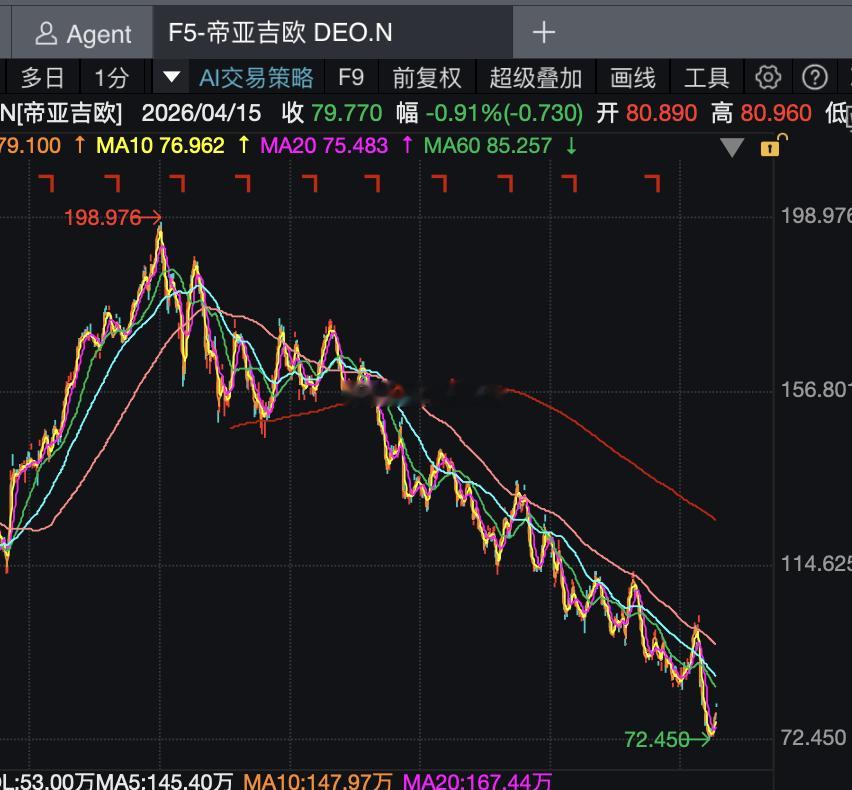Click the volume MA5:145.40万 label
Viewport: 852px width, 790px height.
(164, 781)
